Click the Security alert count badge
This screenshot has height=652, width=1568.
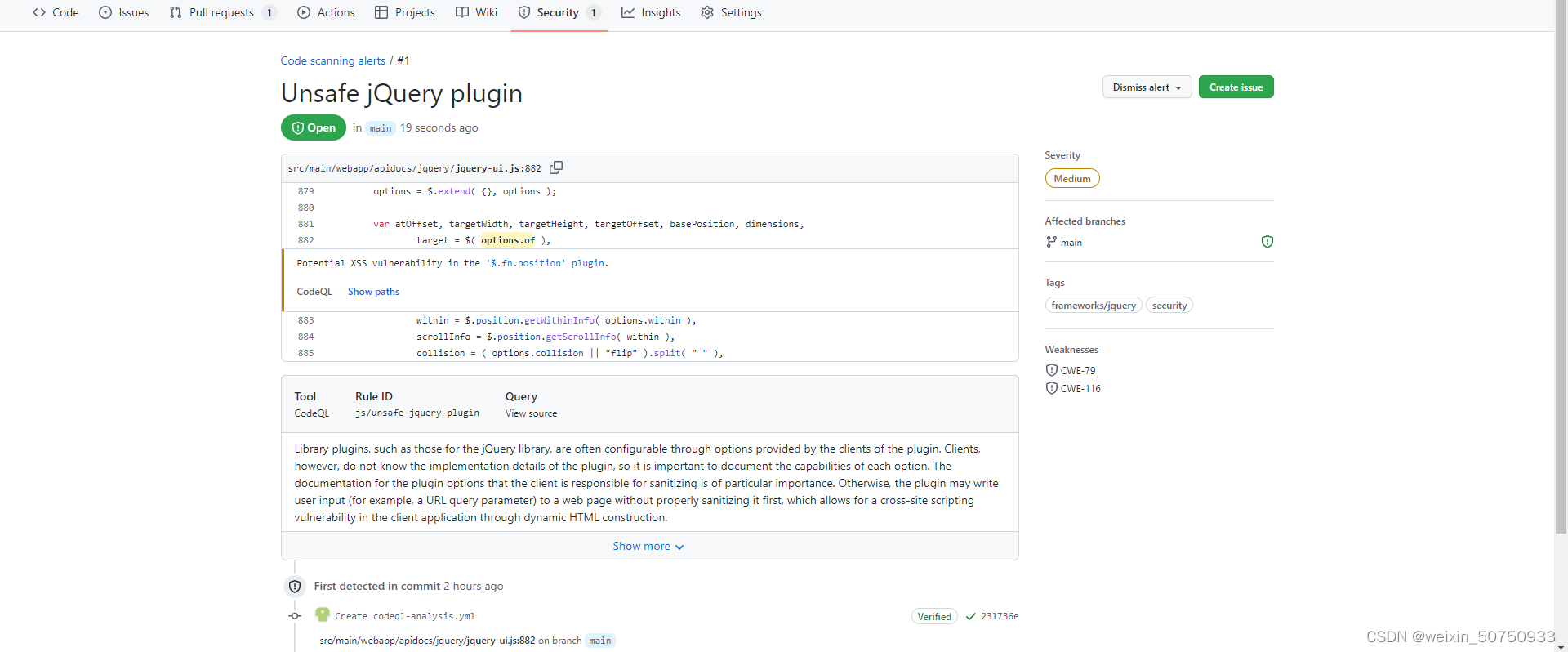point(593,12)
